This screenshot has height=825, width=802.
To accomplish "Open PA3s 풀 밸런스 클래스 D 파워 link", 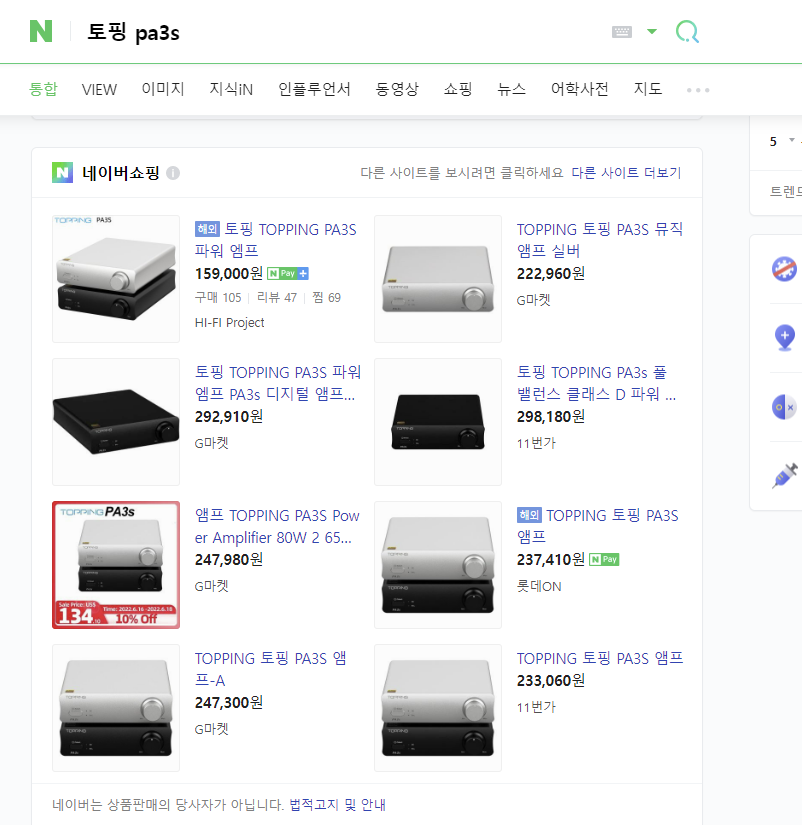I will 596,383.
